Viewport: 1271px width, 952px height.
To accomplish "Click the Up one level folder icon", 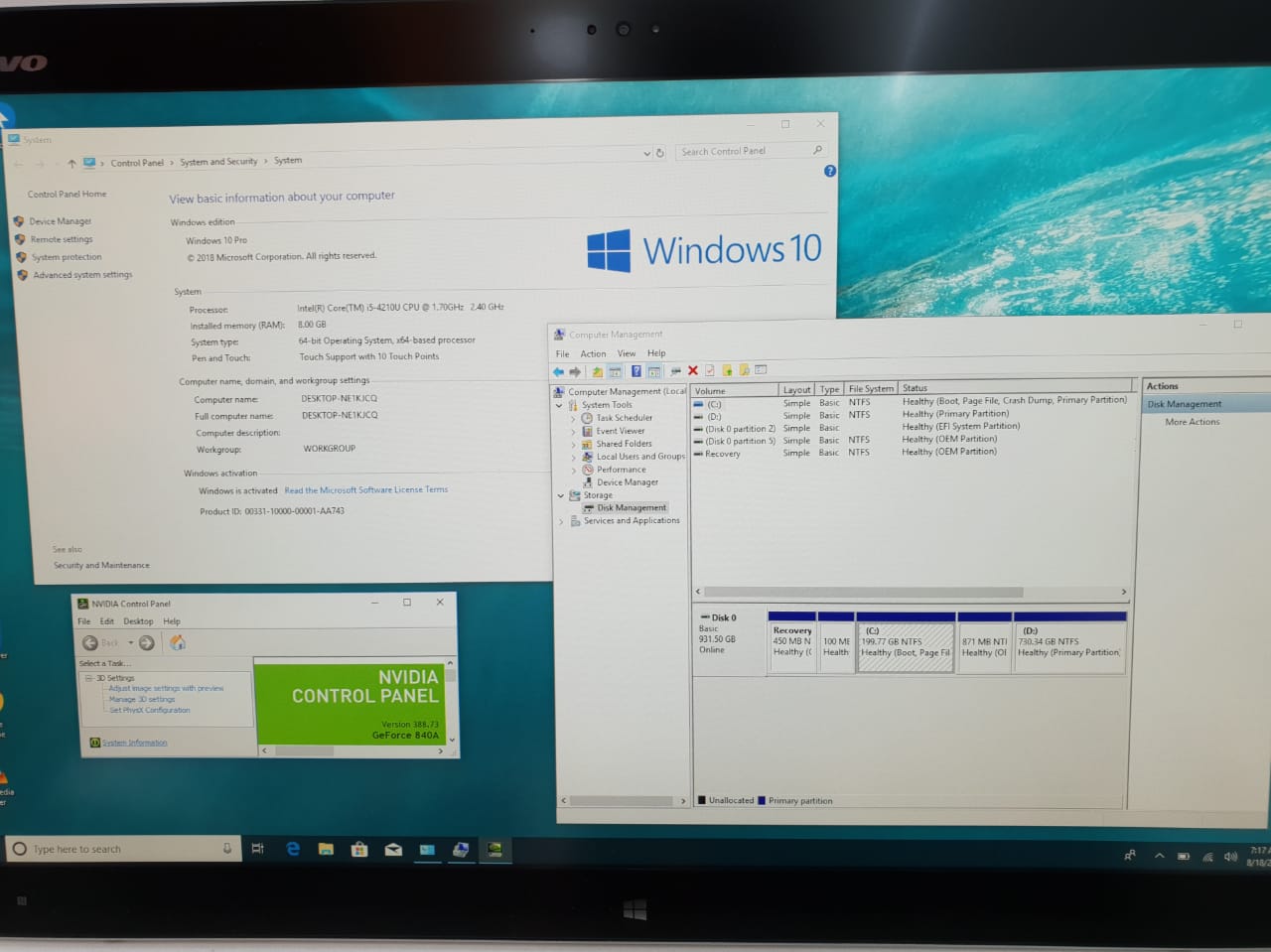I will tap(597, 371).
